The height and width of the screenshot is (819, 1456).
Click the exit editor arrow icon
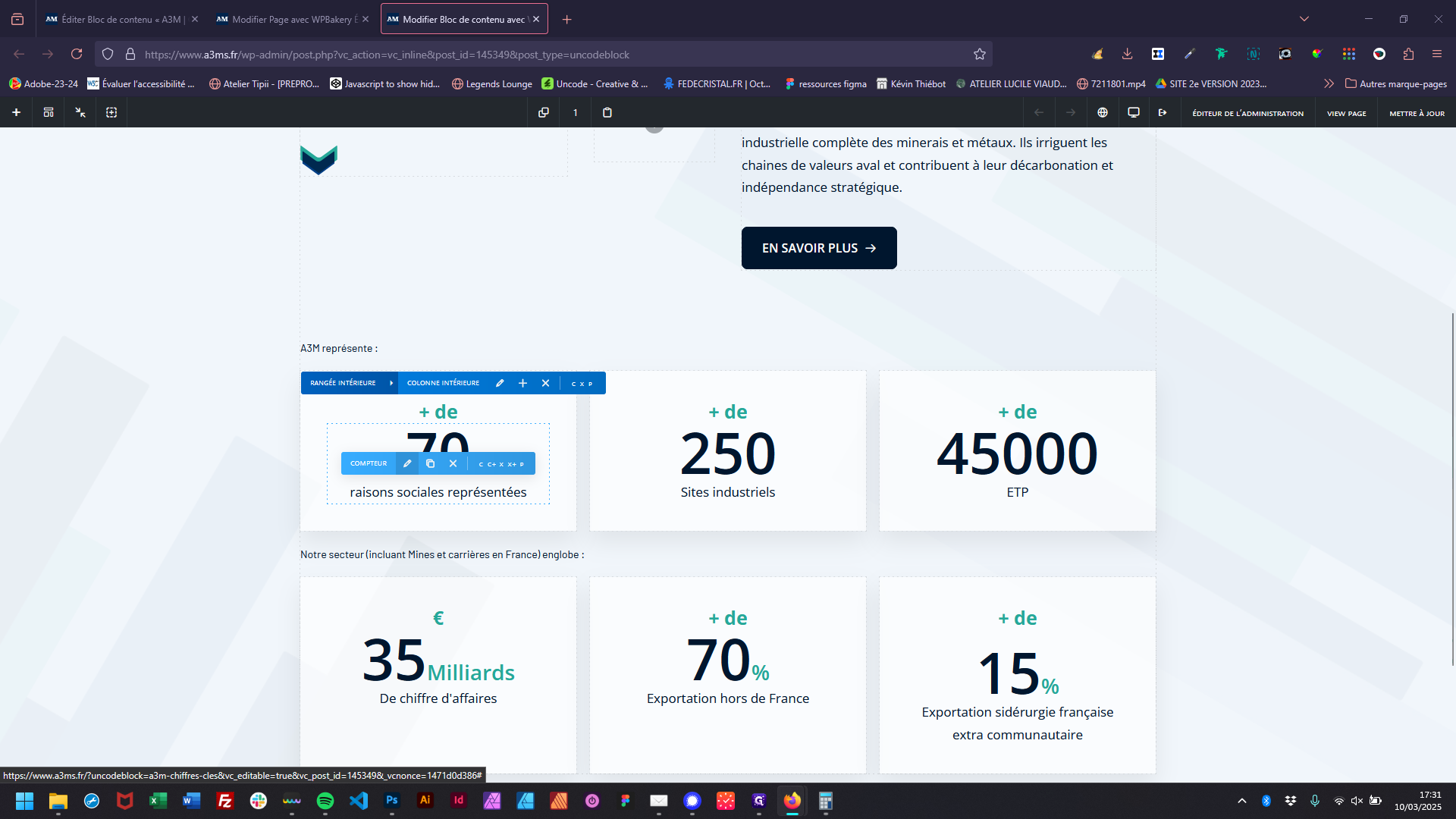tap(1163, 112)
